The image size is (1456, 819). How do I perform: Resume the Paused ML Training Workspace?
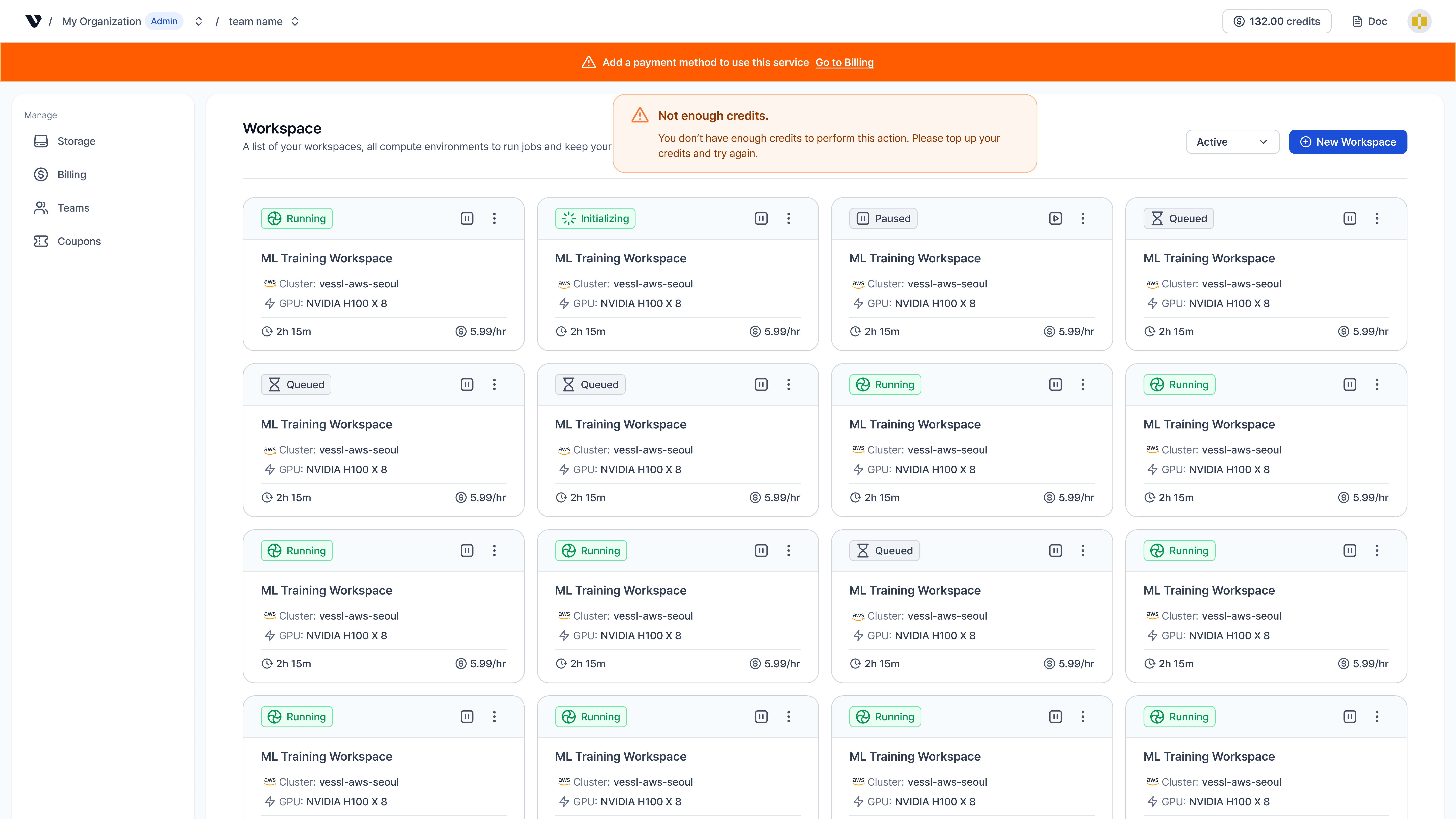(x=1055, y=218)
